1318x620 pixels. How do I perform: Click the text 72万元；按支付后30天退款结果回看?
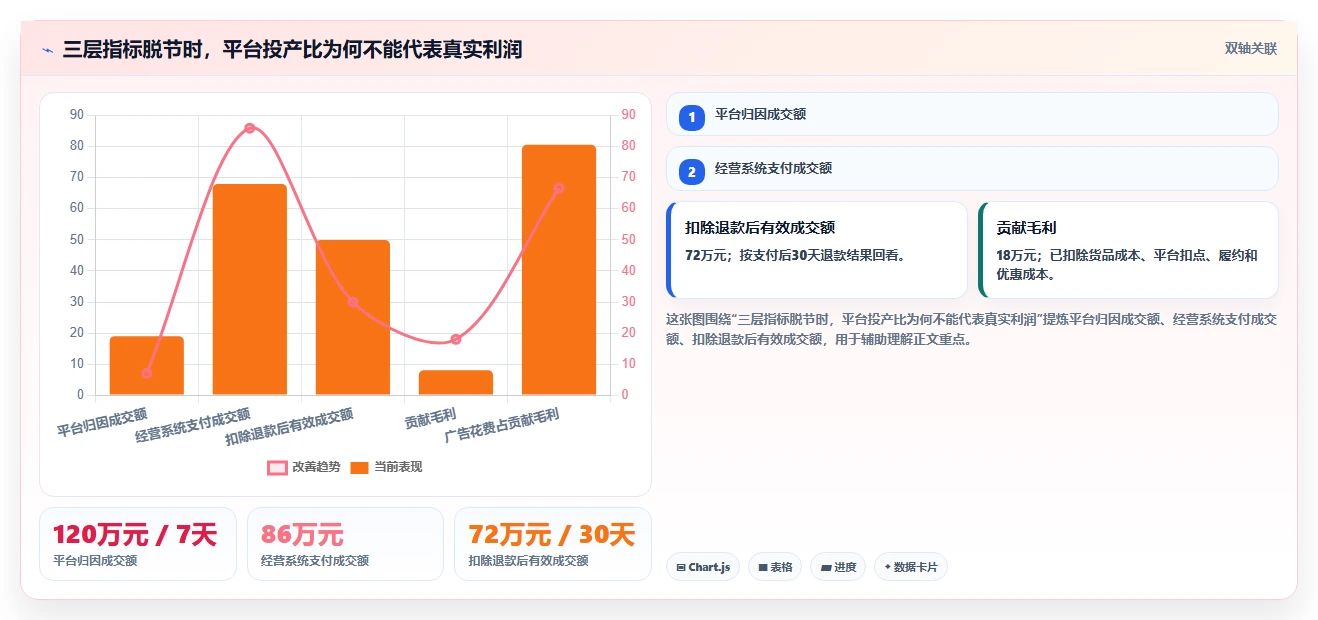(795, 255)
